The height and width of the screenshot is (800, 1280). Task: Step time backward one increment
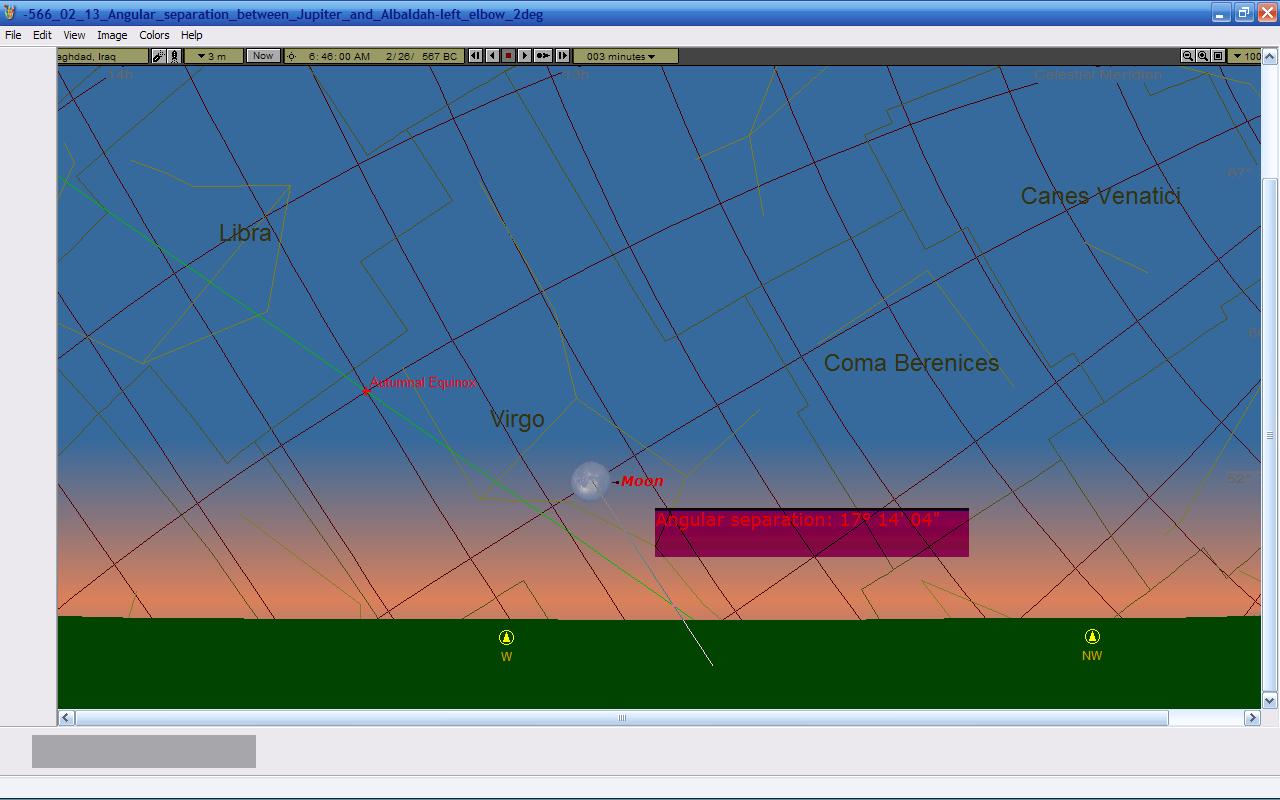476,56
